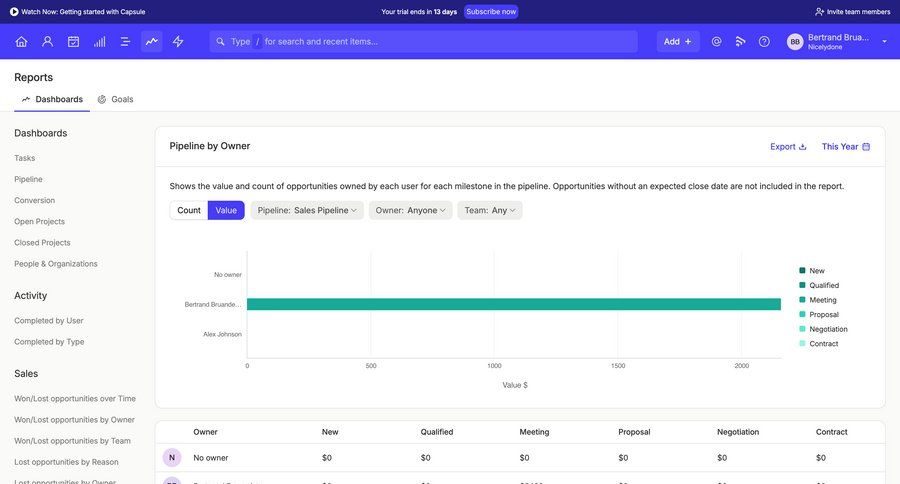Image resolution: width=900 pixels, height=484 pixels.
Task: Toggle the Meeting series in the legend
Action: [x=822, y=300]
